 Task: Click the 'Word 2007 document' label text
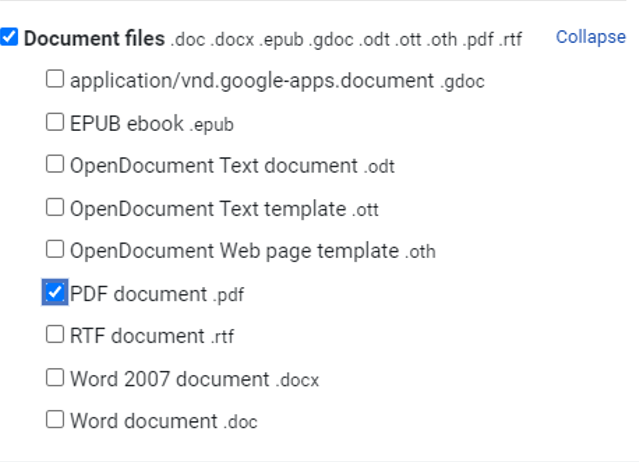(169, 379)
